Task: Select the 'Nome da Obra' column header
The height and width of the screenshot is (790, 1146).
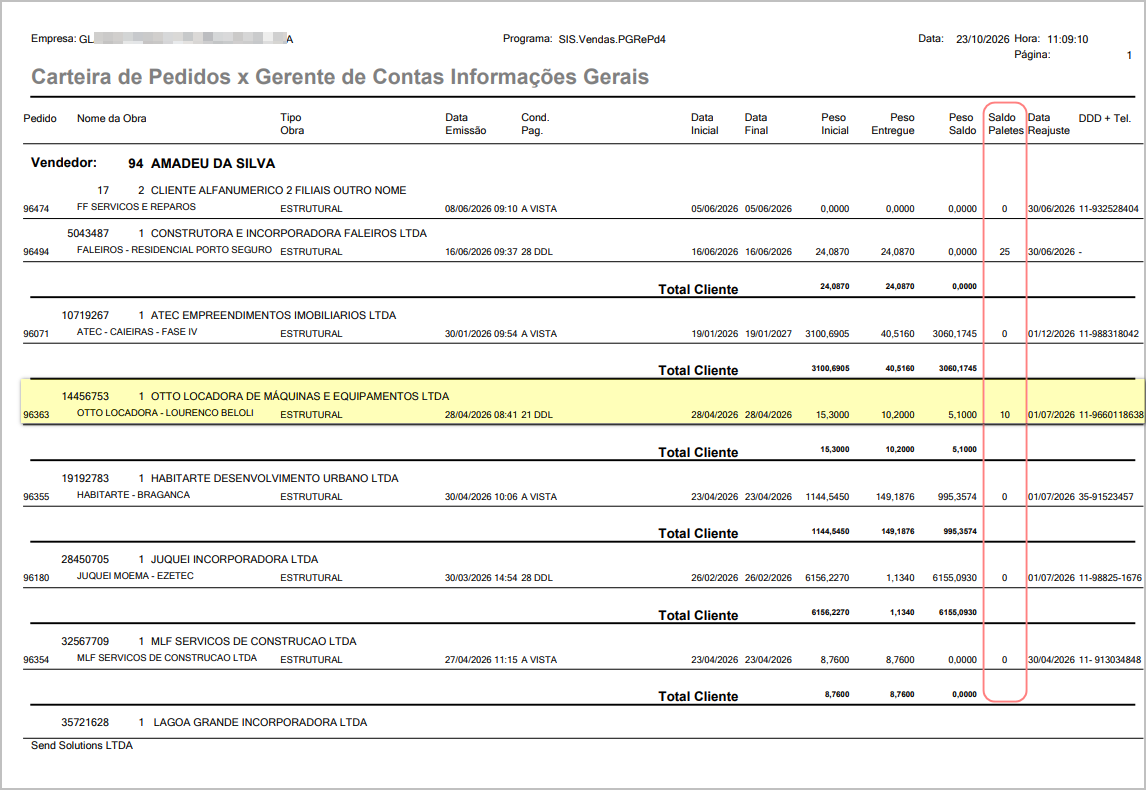Action: [x=111, y=118]
